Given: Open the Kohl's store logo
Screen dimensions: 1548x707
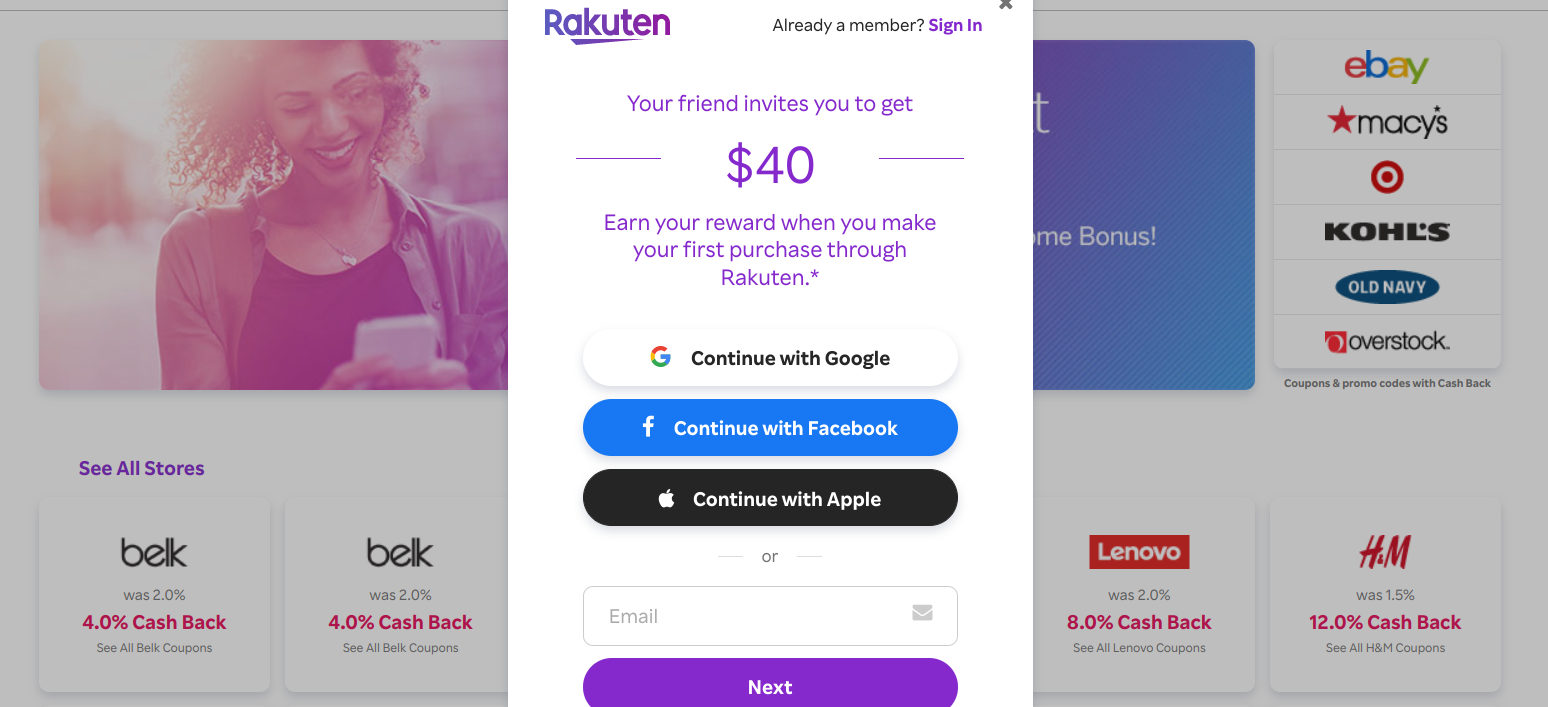Looking at the screenshot, I should pyautogui.click(x=1387, y=232).
